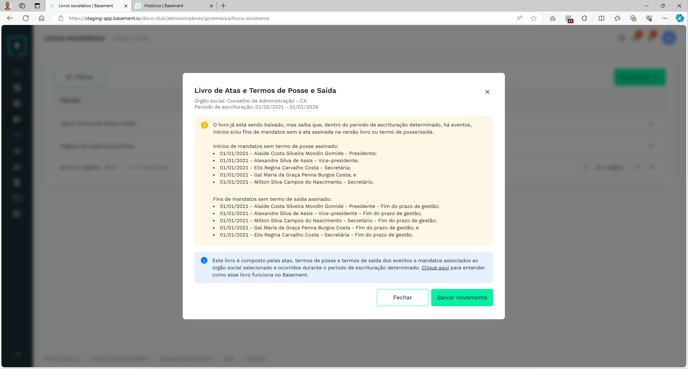Open the Copilot sidebar icon
688x369 pixels.
(680, 18)
